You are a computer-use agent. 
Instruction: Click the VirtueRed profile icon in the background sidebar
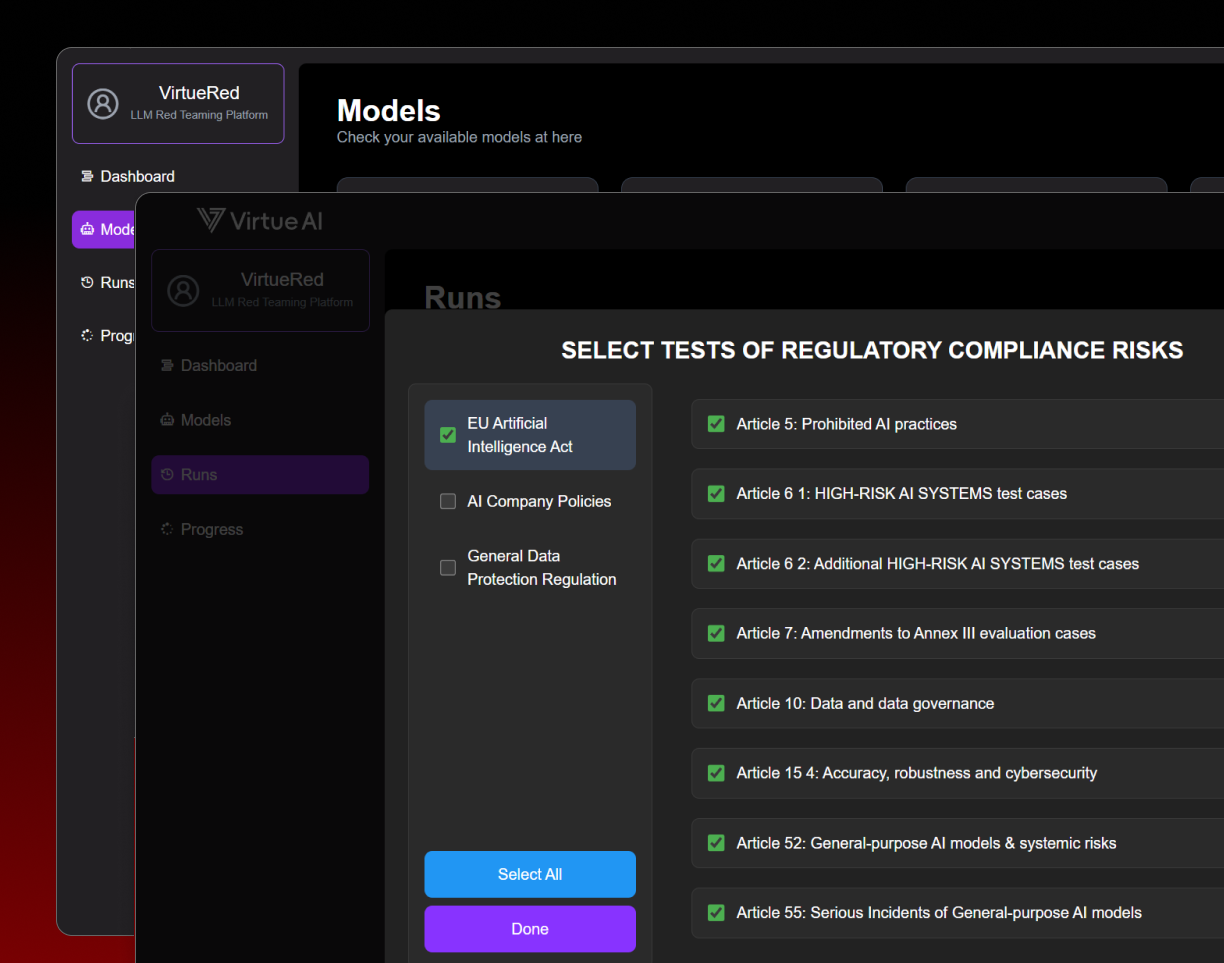pyautogui.click(x=102, y=102)
